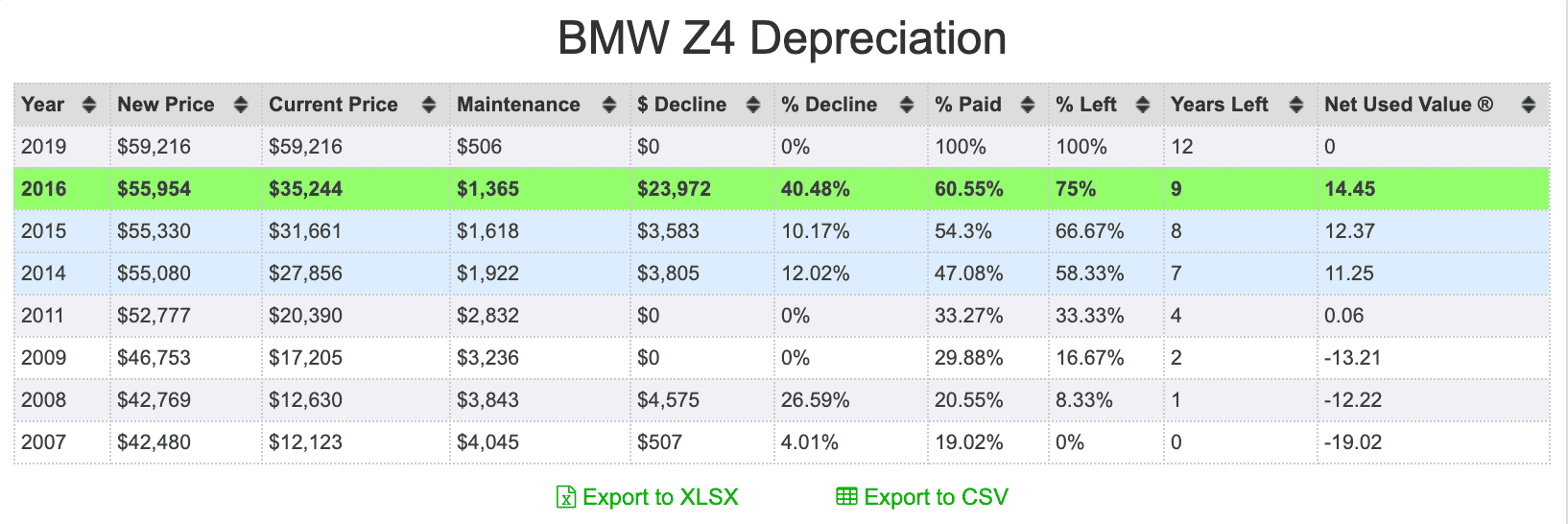Click % Decline sort arrows

point(907,105)
